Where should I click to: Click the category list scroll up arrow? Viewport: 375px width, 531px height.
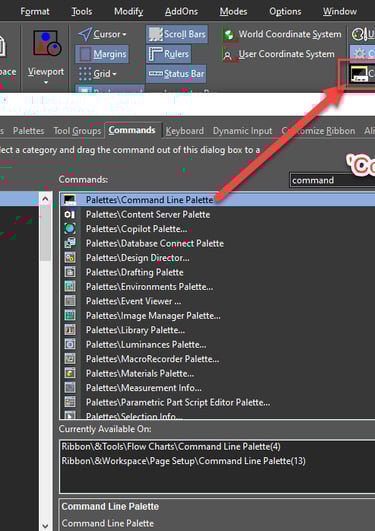[45, 199]
